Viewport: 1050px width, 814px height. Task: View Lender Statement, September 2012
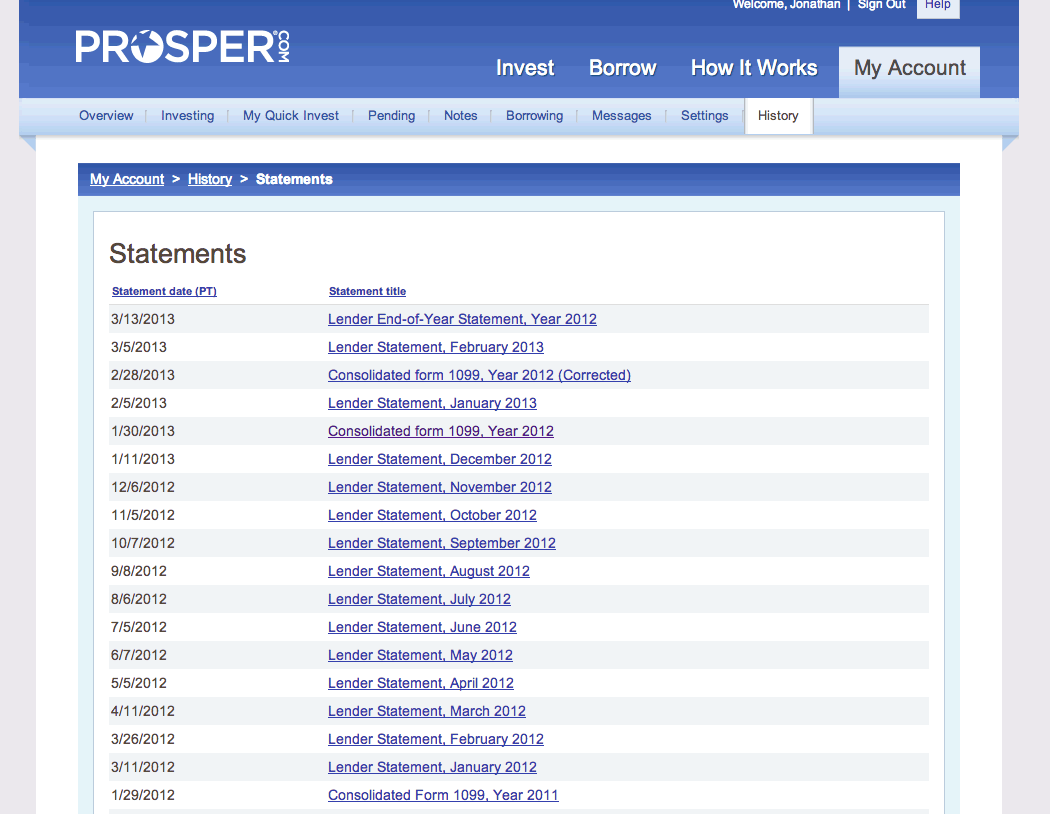click(x=441, y=544)
